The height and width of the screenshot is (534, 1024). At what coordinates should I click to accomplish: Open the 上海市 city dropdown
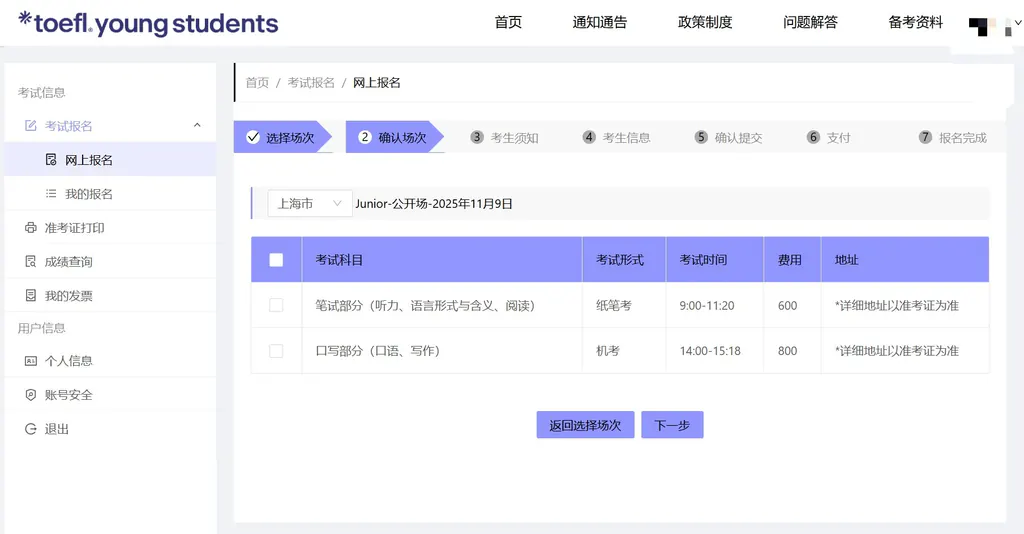click(x=309, y=204)
